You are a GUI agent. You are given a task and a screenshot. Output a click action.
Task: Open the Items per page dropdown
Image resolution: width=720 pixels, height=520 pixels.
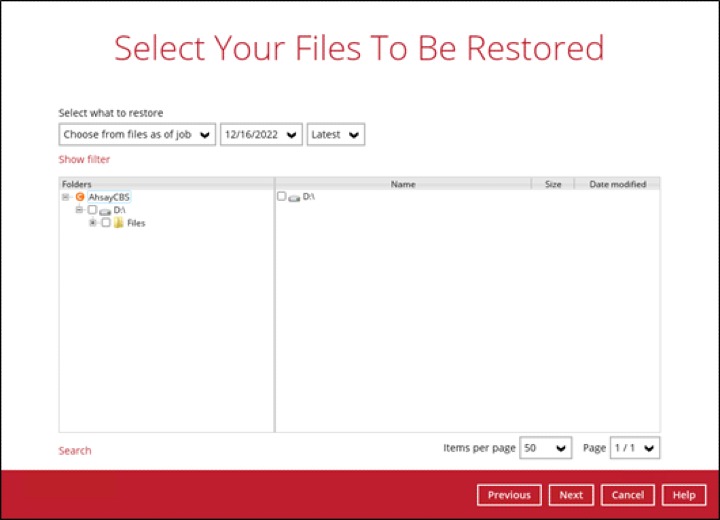(546, 448)
